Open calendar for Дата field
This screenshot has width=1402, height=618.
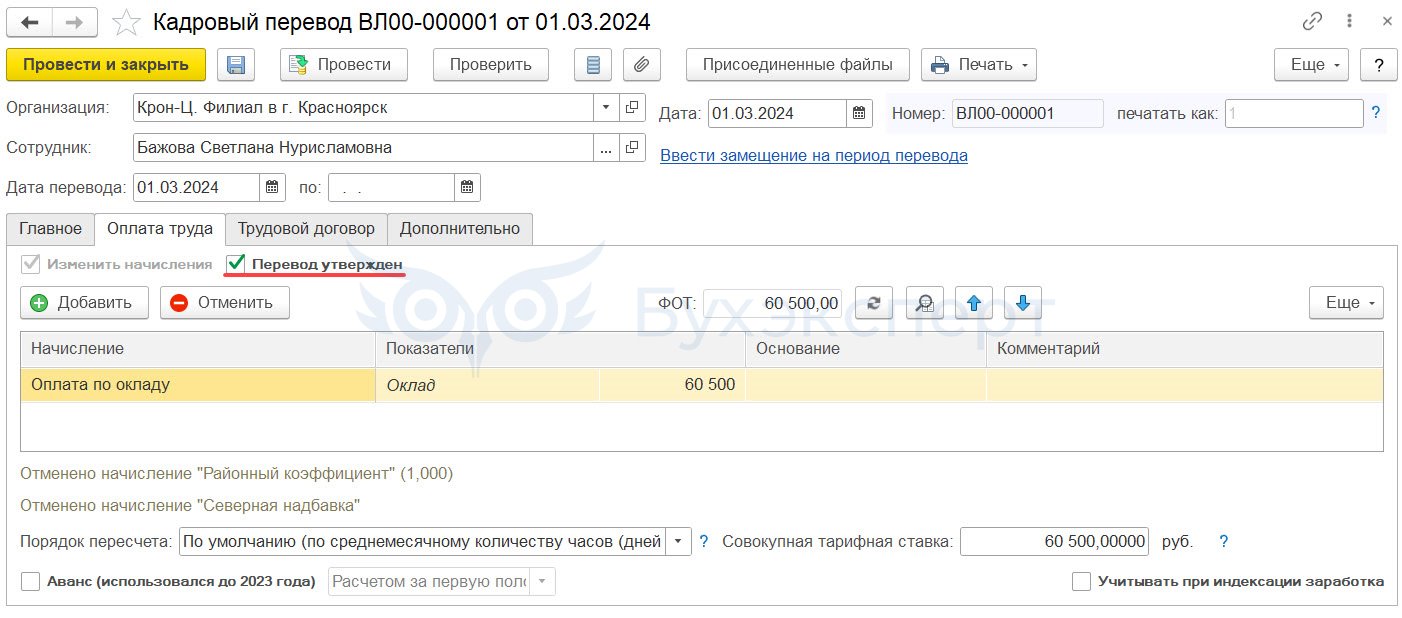click(860, 113)
